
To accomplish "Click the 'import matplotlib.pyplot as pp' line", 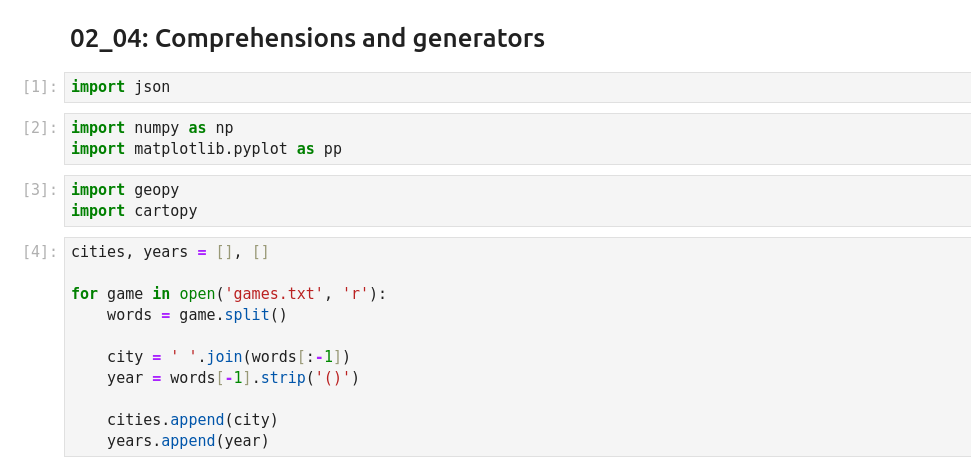I will [x=206, y=149].
